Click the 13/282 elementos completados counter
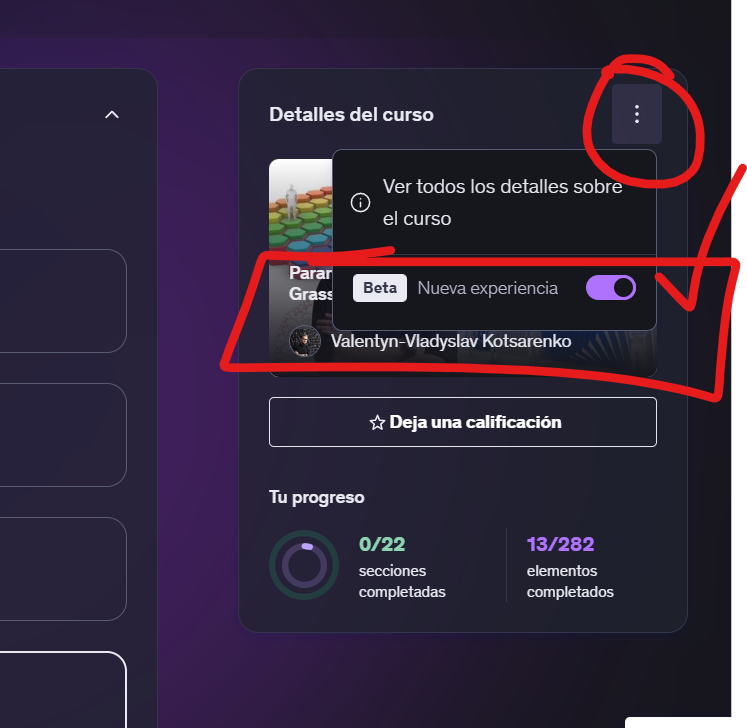Image resolution: width=747 pixels, height=728 pixels. click(x=570, y=566)
